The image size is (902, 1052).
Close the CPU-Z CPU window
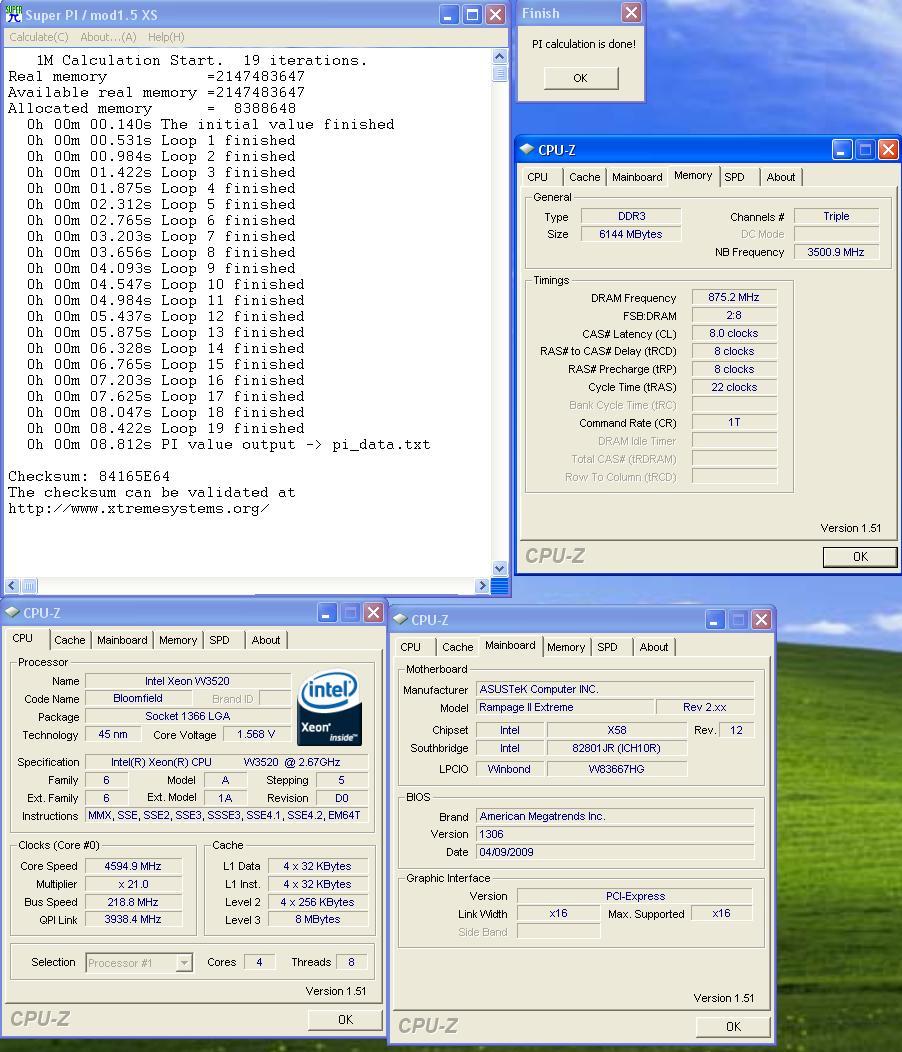point(373,613)
